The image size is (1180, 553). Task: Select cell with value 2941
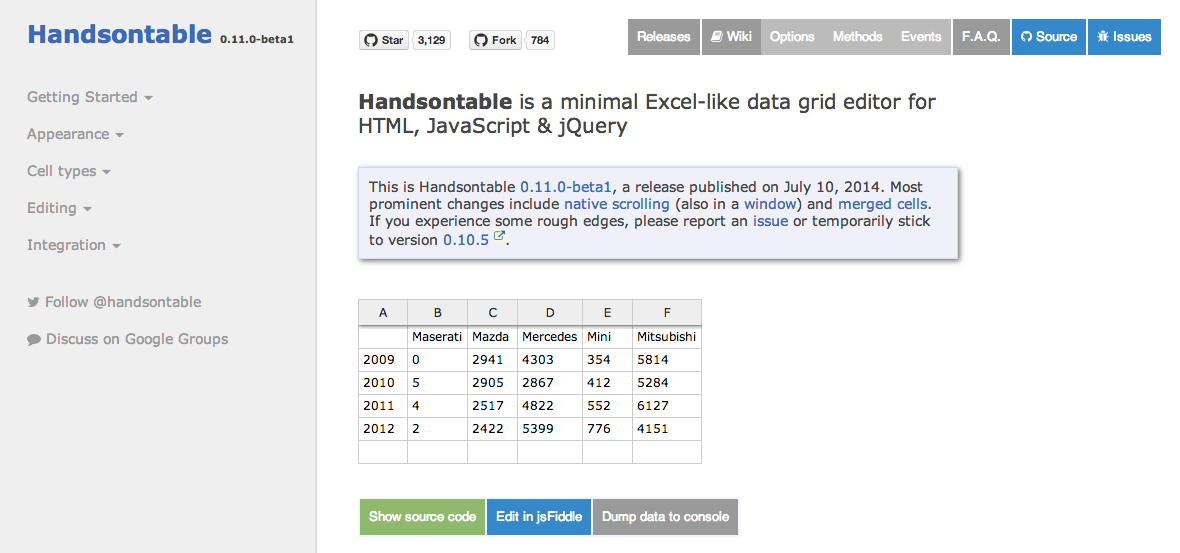click(493, 360)
